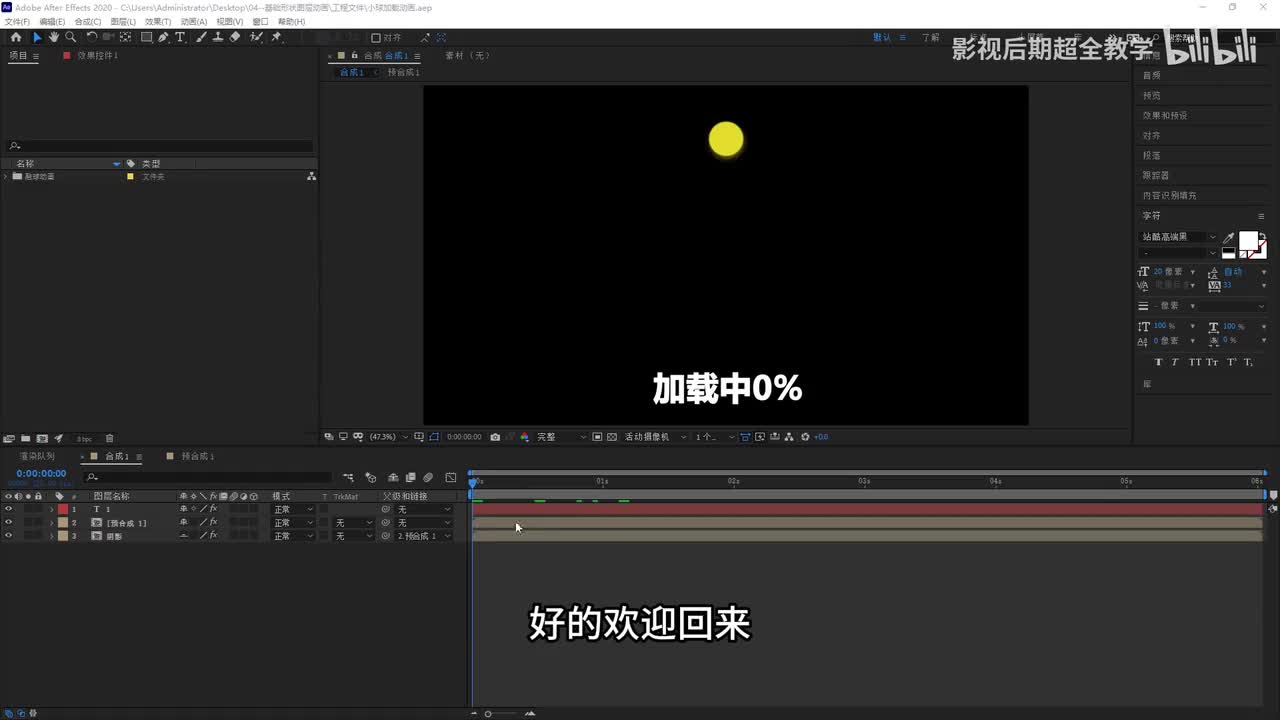Expand layer 3 阴影 twirl arrow
The image size is (1280, 720).
[x=51, y=536]
